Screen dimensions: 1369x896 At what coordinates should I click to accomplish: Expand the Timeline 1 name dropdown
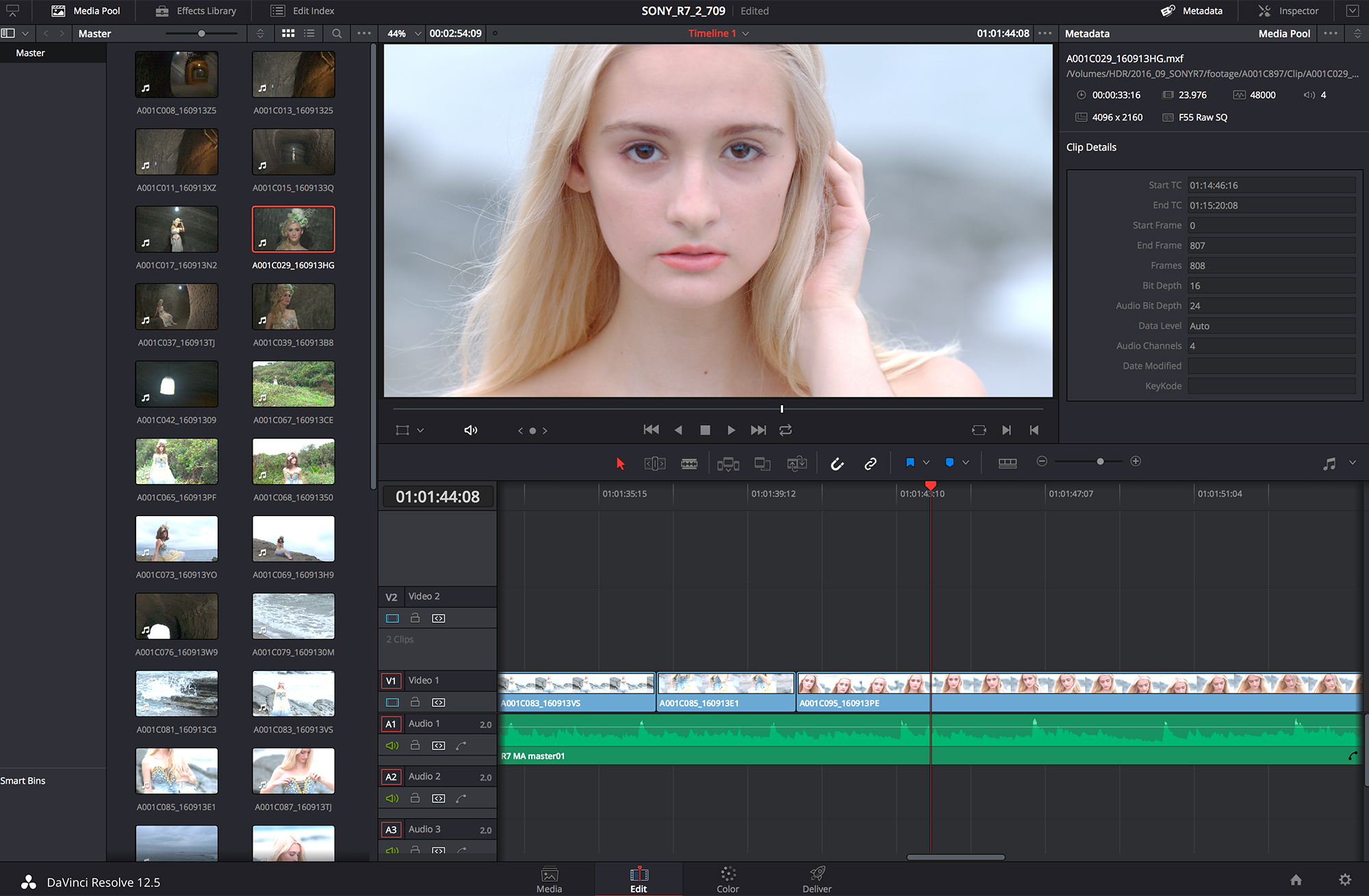746,33
